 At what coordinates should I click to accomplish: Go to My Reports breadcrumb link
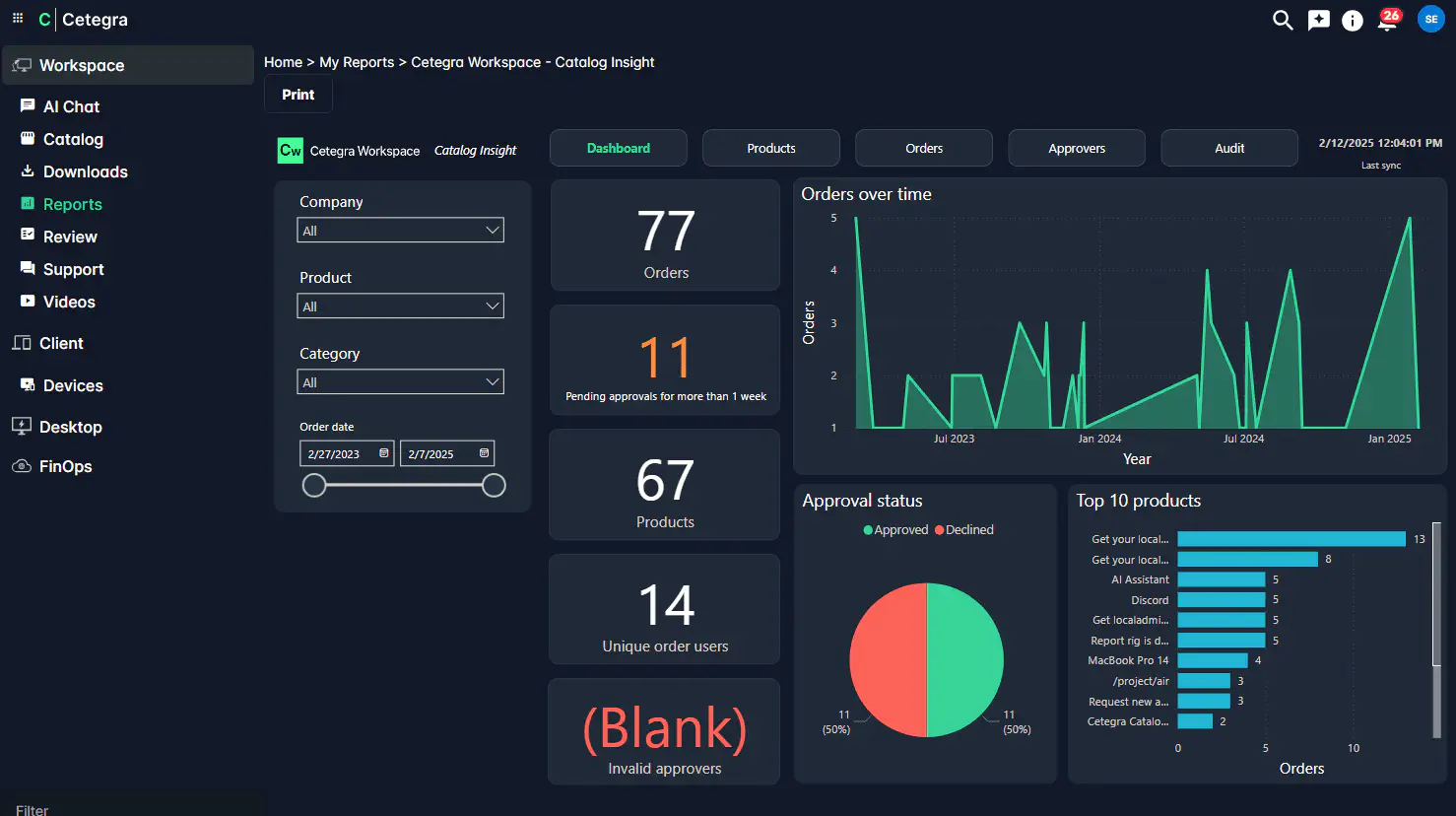pos(357,62)
